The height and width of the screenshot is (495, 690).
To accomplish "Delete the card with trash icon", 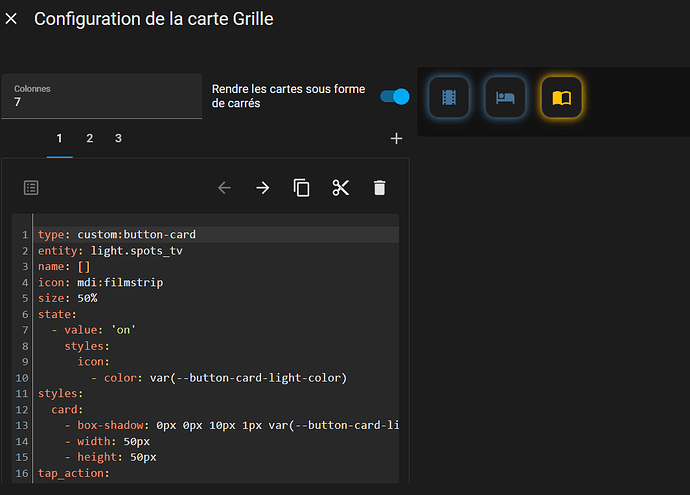I will (x=379, y=188).
